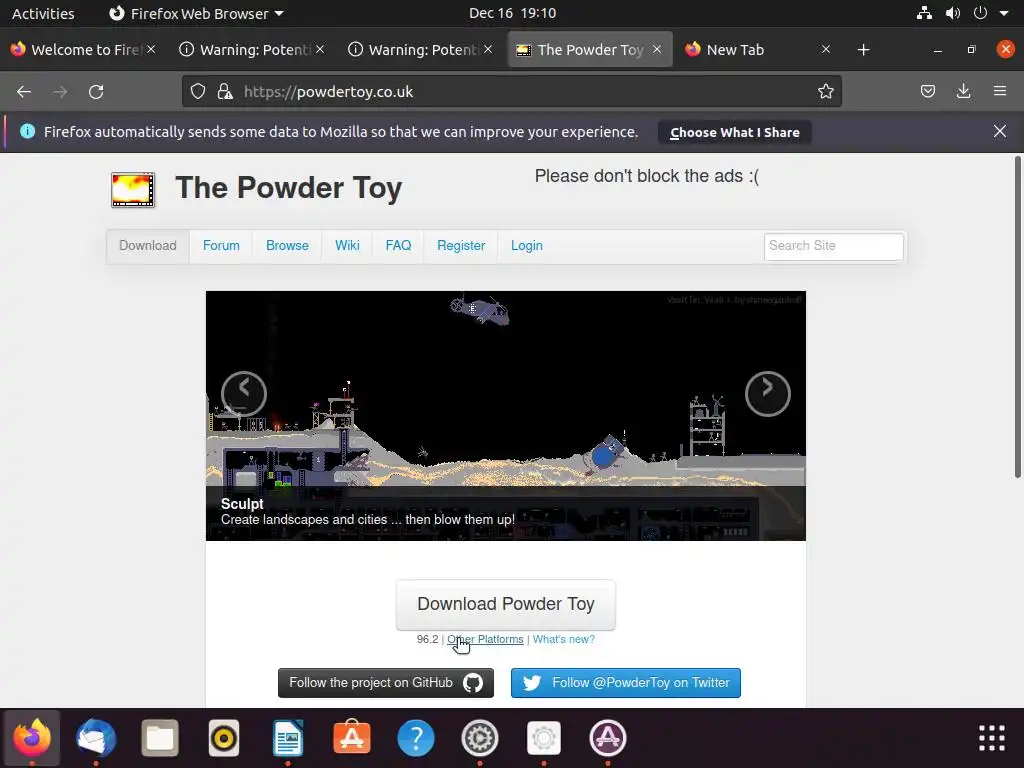1024x768 pixels.
Task: Focus the Search Site input field
Action: (834, 246)
